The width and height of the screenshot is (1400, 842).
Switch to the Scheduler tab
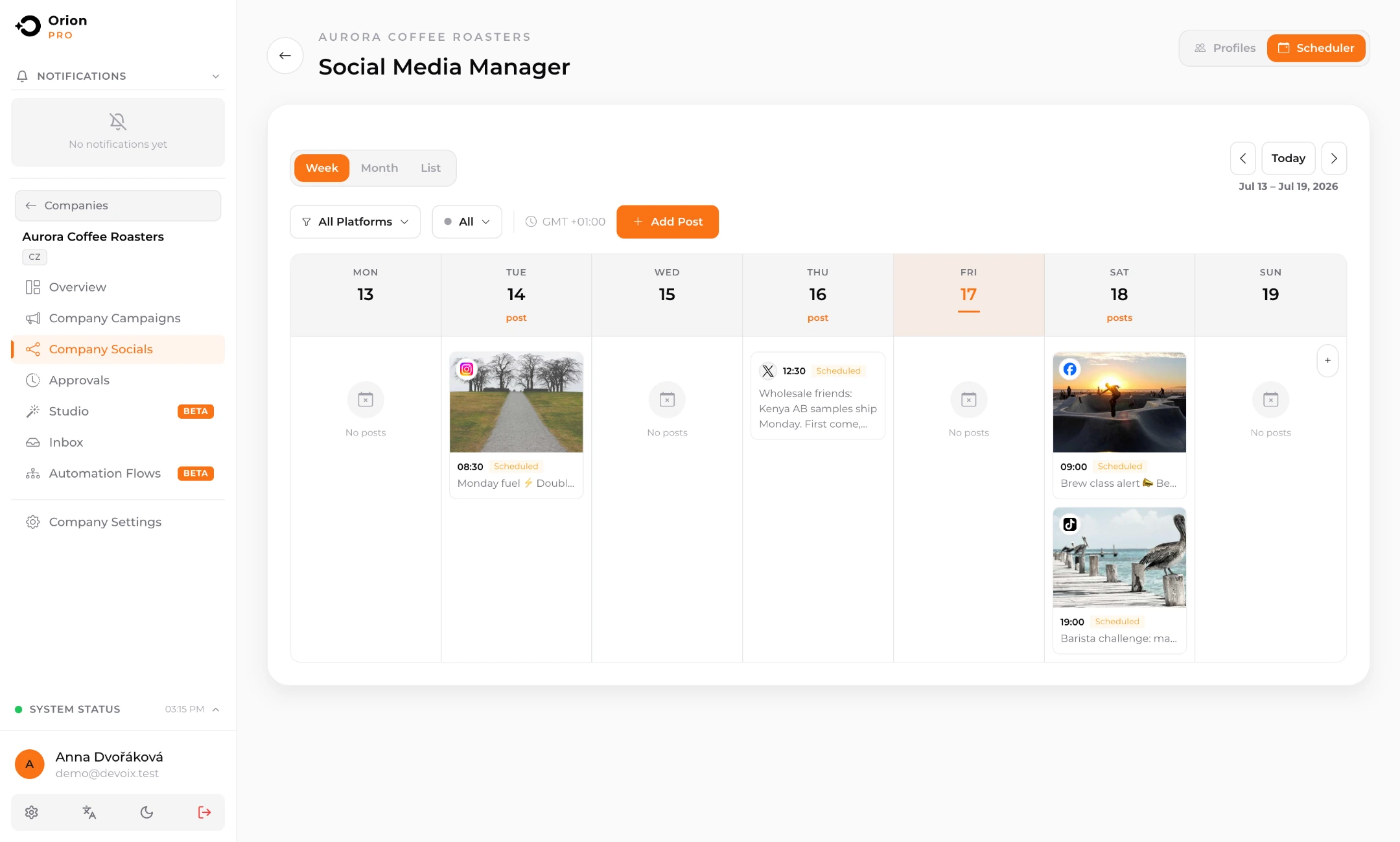(1316, 48)
